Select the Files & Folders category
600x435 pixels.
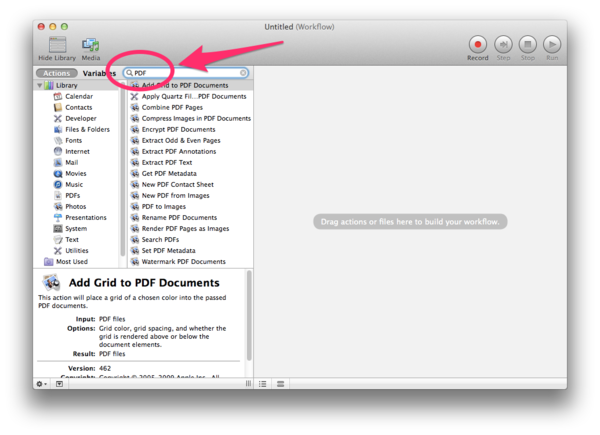tap(87, 129)
